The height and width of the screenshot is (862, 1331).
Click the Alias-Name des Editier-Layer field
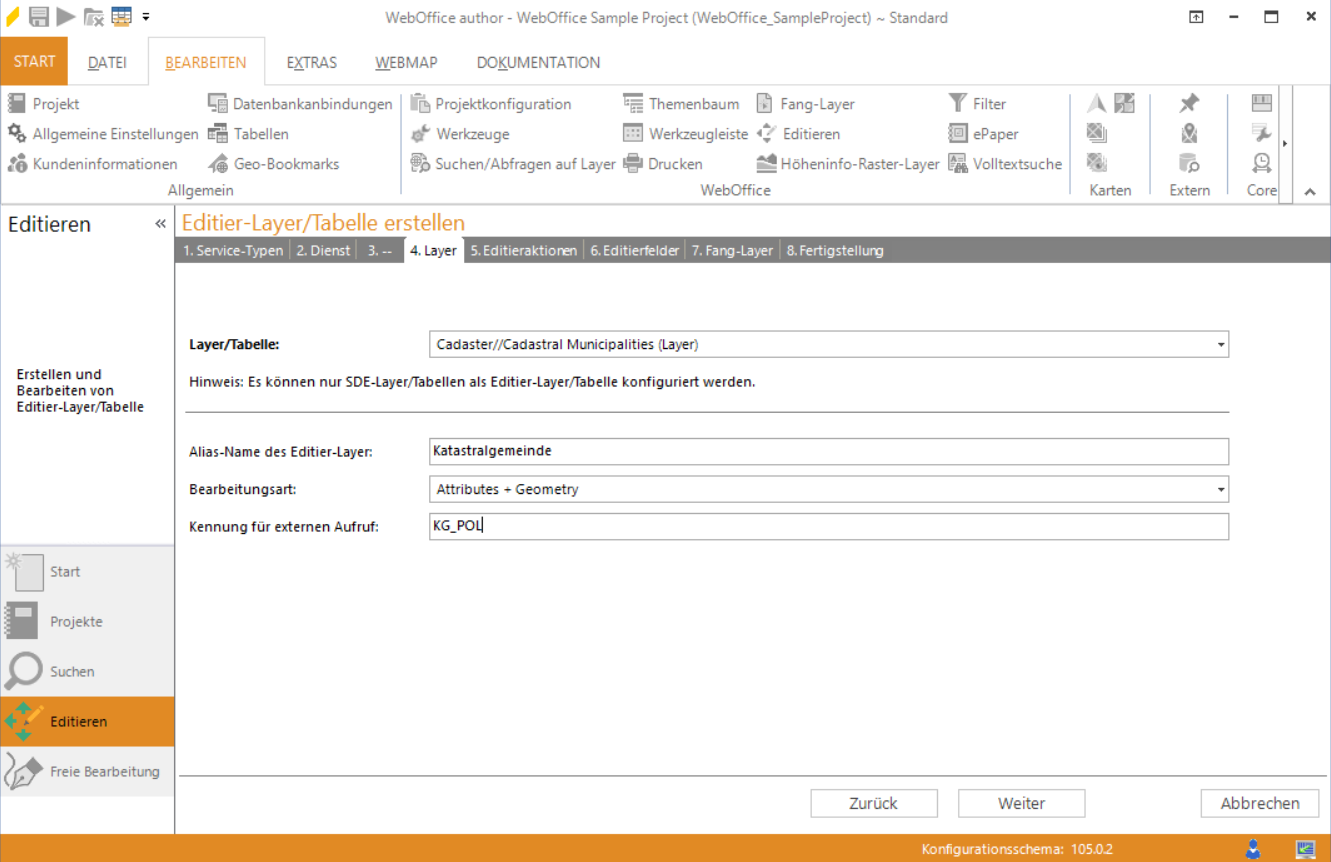coord(827,451)
